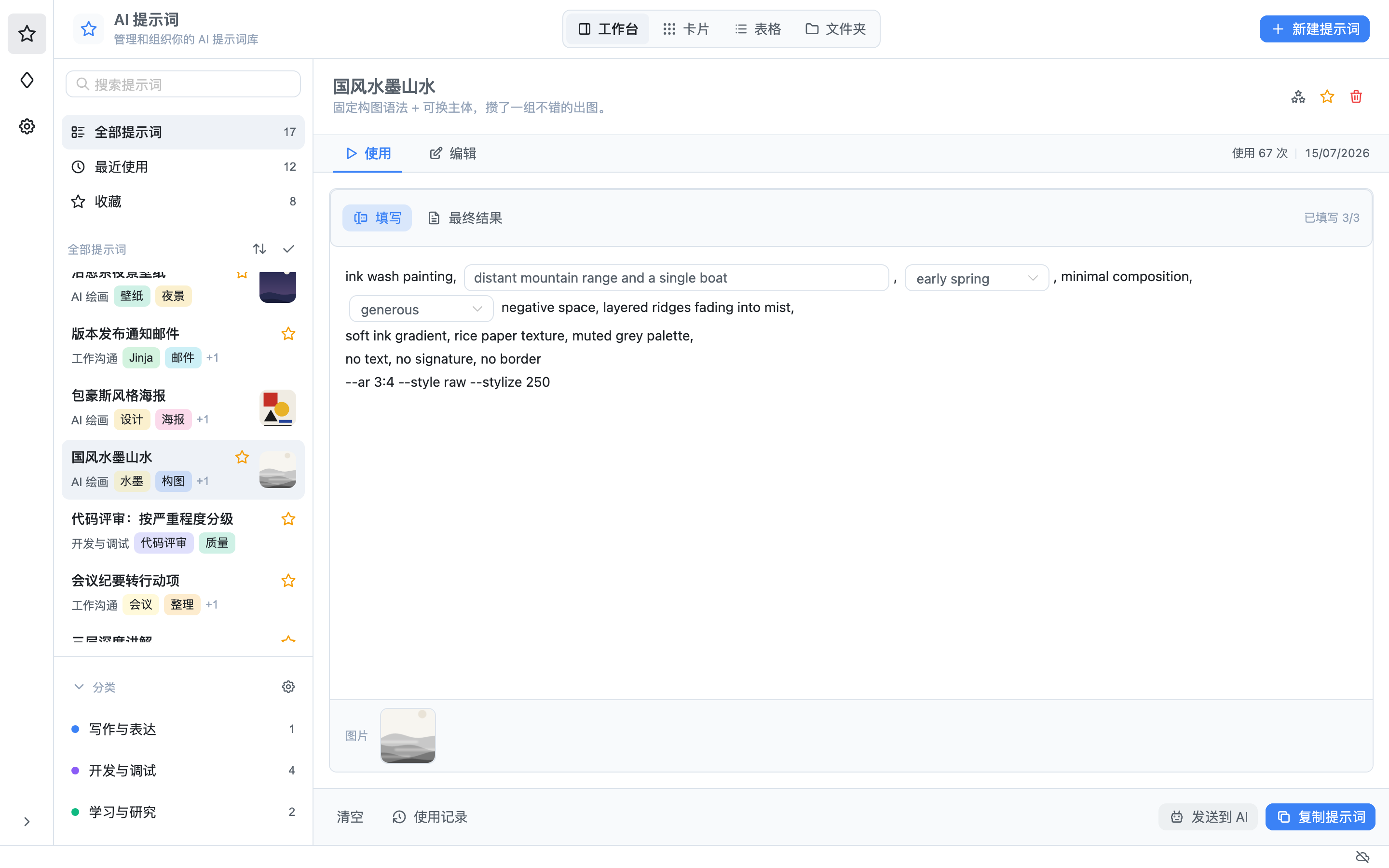The width and height of the screenshot is (1389, 868).
Task: Collapse the 分类 section
Action: 79,687
